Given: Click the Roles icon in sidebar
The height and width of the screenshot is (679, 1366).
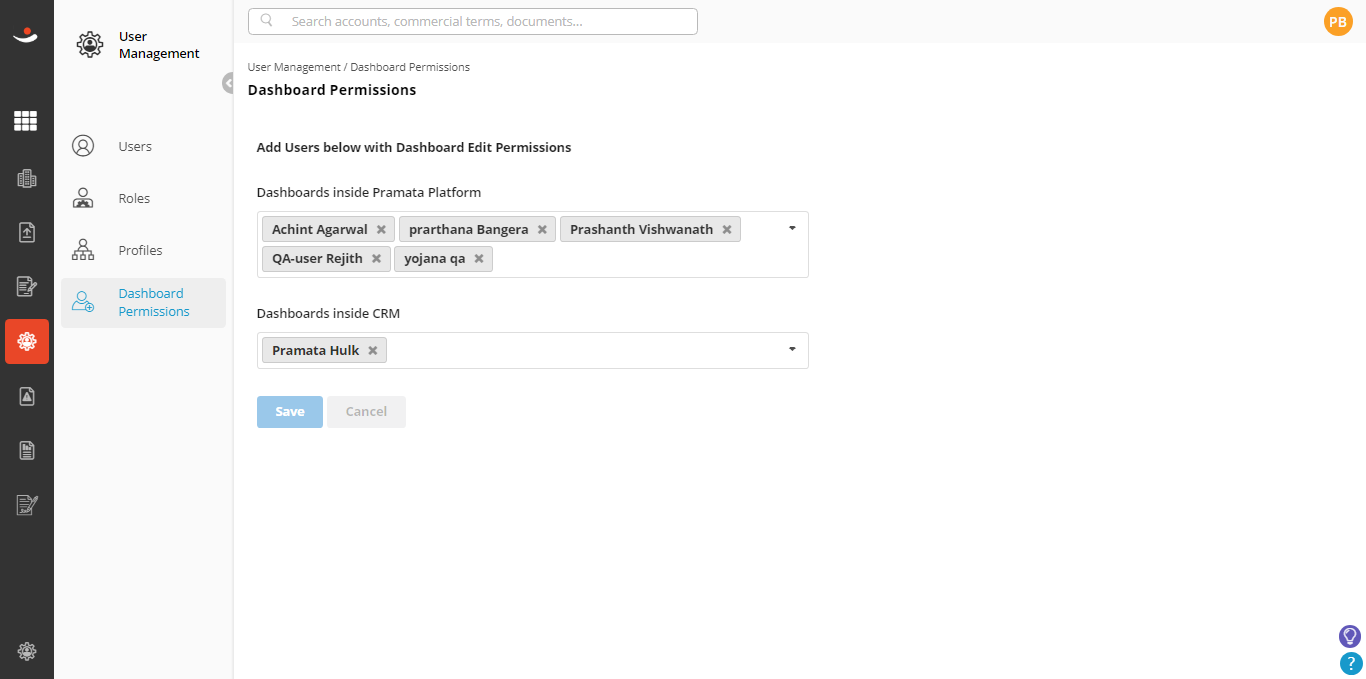Looking at the screenshot, I should (x=83, y=198).
